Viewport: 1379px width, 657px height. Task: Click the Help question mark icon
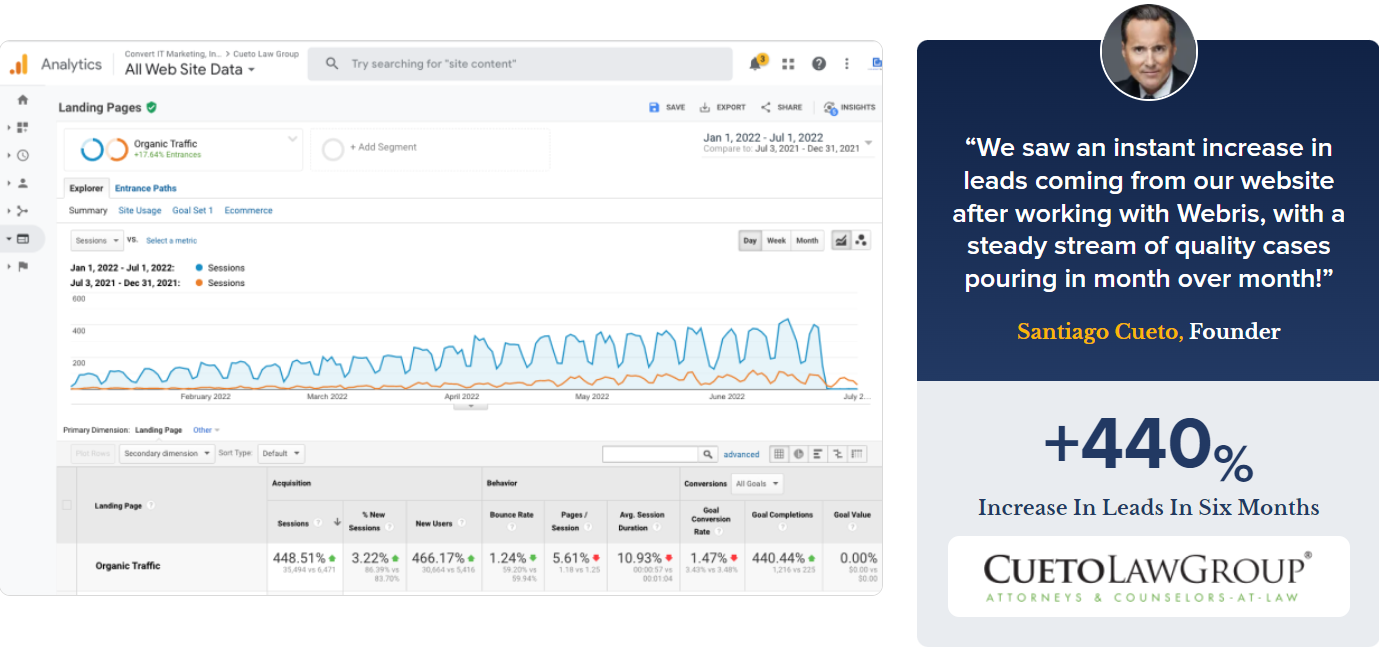coord(818,64)
